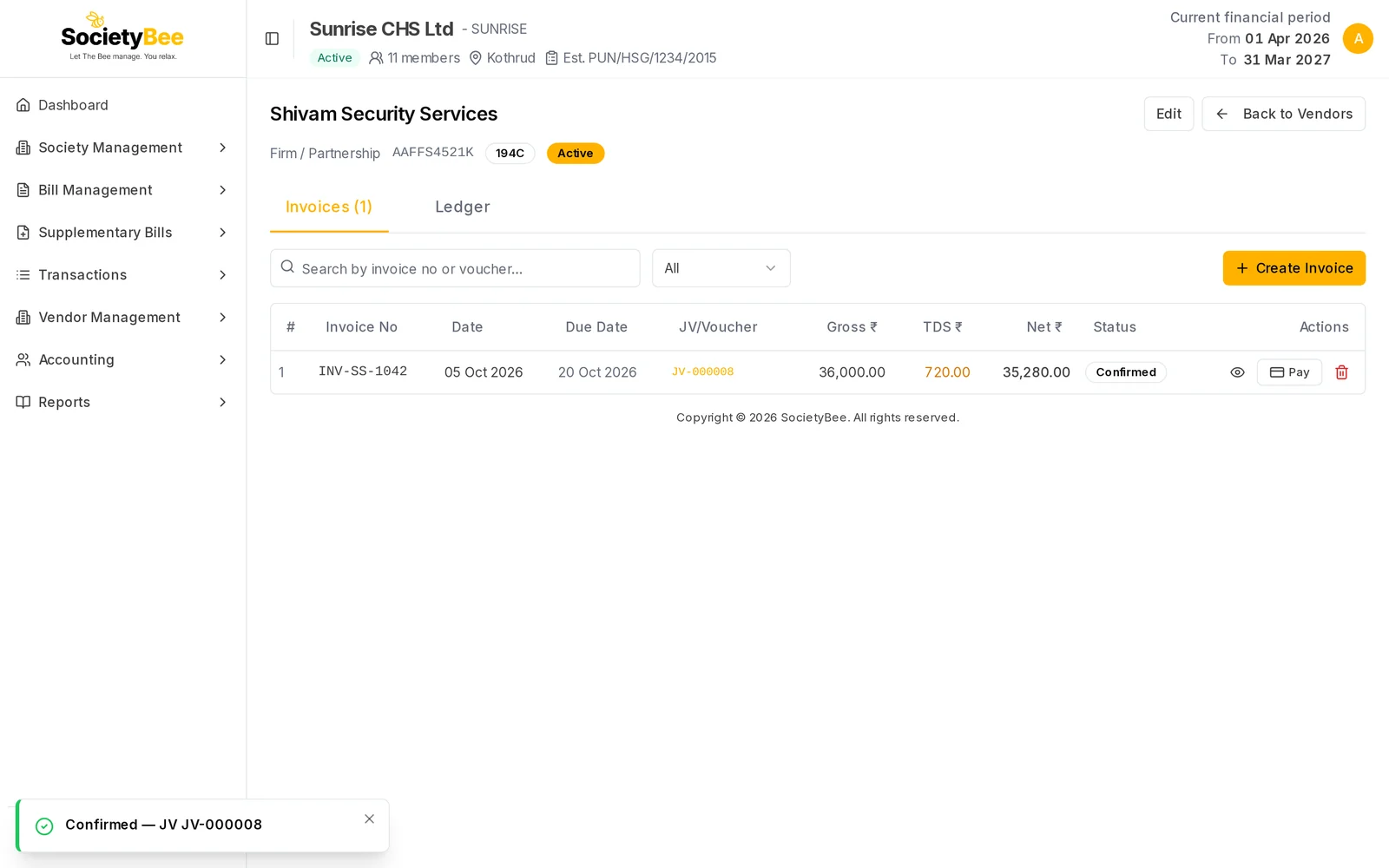Focus the invoice search field

tap(455, 268)
